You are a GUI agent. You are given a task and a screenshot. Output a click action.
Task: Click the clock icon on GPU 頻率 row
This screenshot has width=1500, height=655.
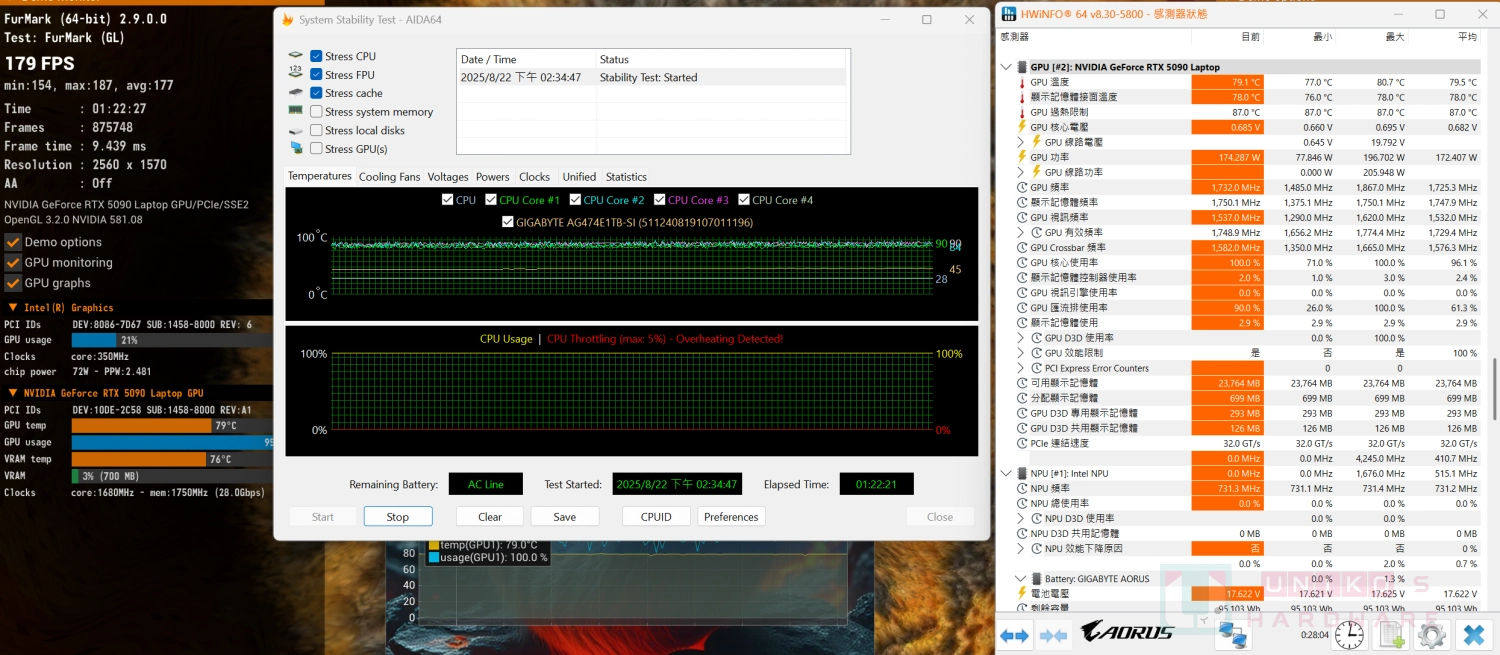pyautogui.click(x=1022, y=187)
